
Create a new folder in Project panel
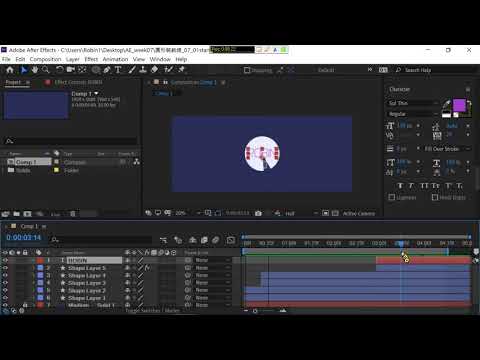[17, 214]
